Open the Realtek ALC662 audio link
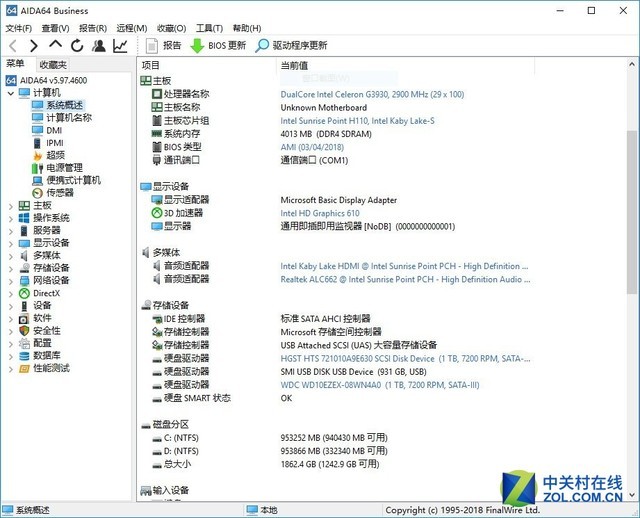Image resolution: width=640 pixels, height=518 pixels. tap(405, 280)
